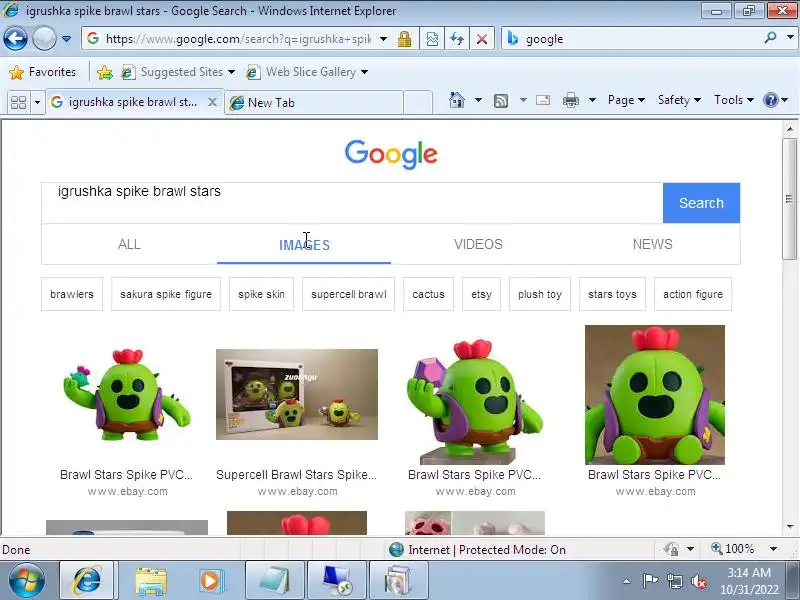Close the igrushka spike brawl stars tab
This screenshot has height=600, width=800.
[x=213, y=102]
